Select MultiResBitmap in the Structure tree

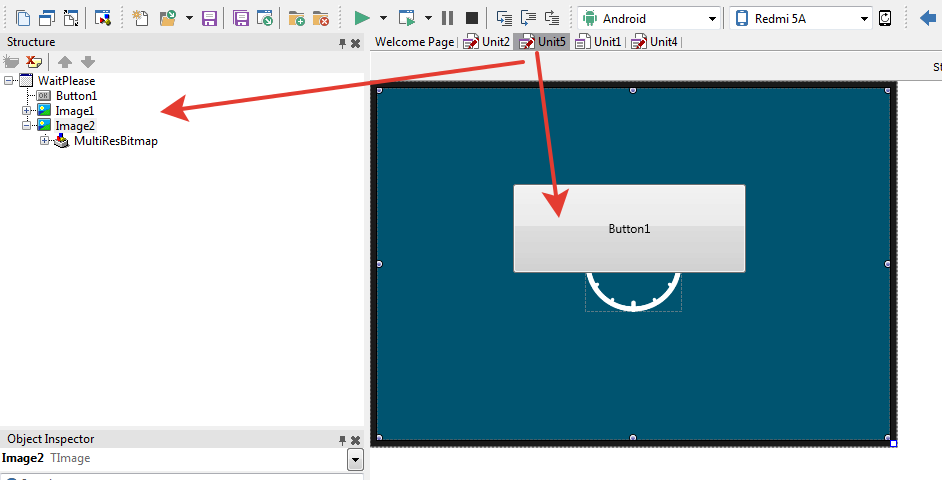[115, 141]
